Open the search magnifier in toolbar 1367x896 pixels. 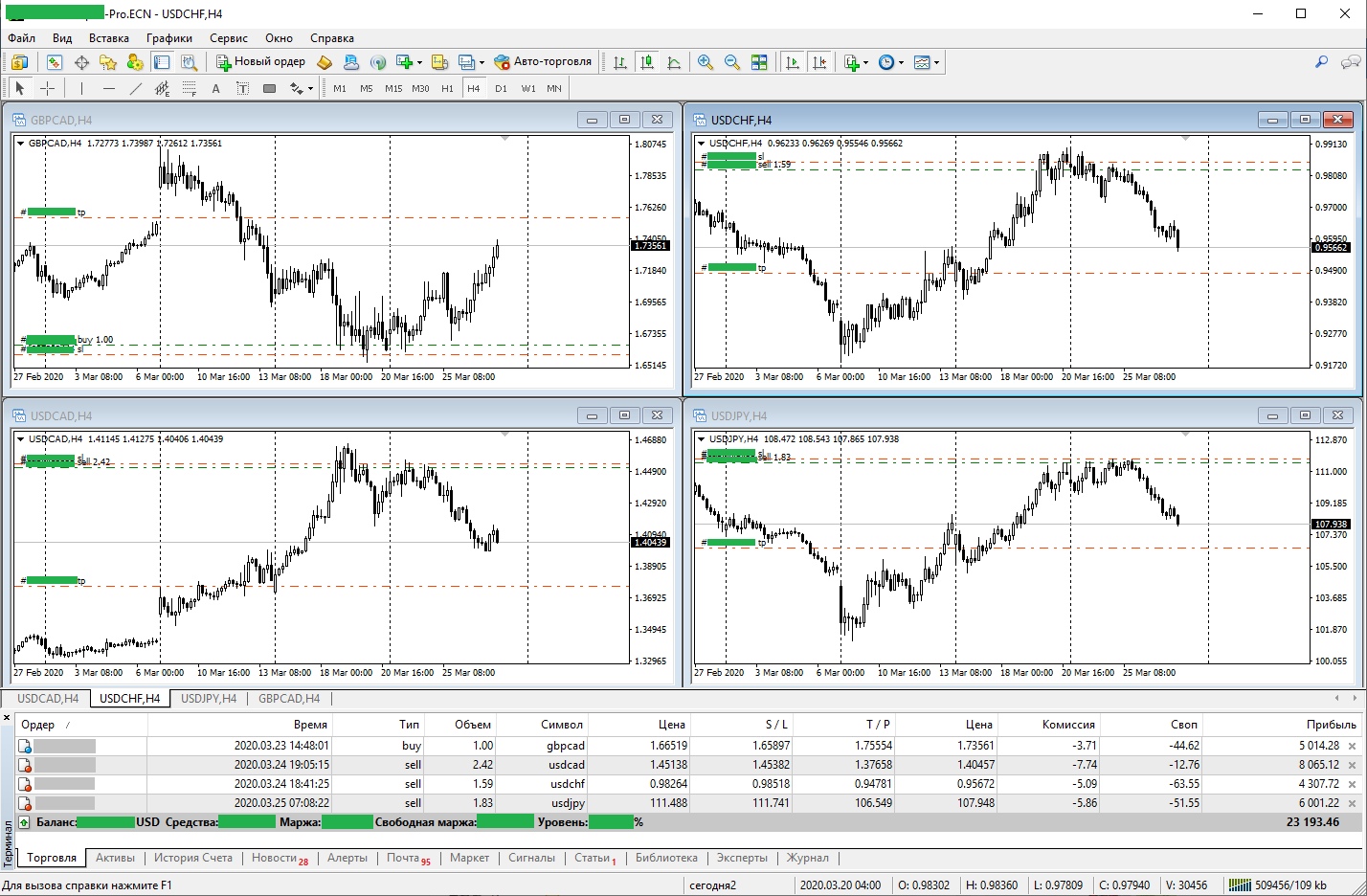click(x=1321, y=62)
